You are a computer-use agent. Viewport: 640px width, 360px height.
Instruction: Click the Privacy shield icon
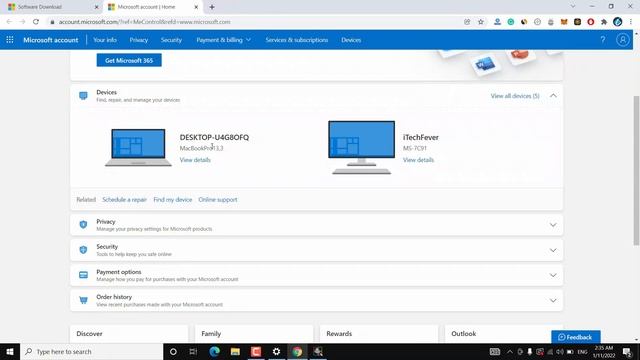point(83,224)
